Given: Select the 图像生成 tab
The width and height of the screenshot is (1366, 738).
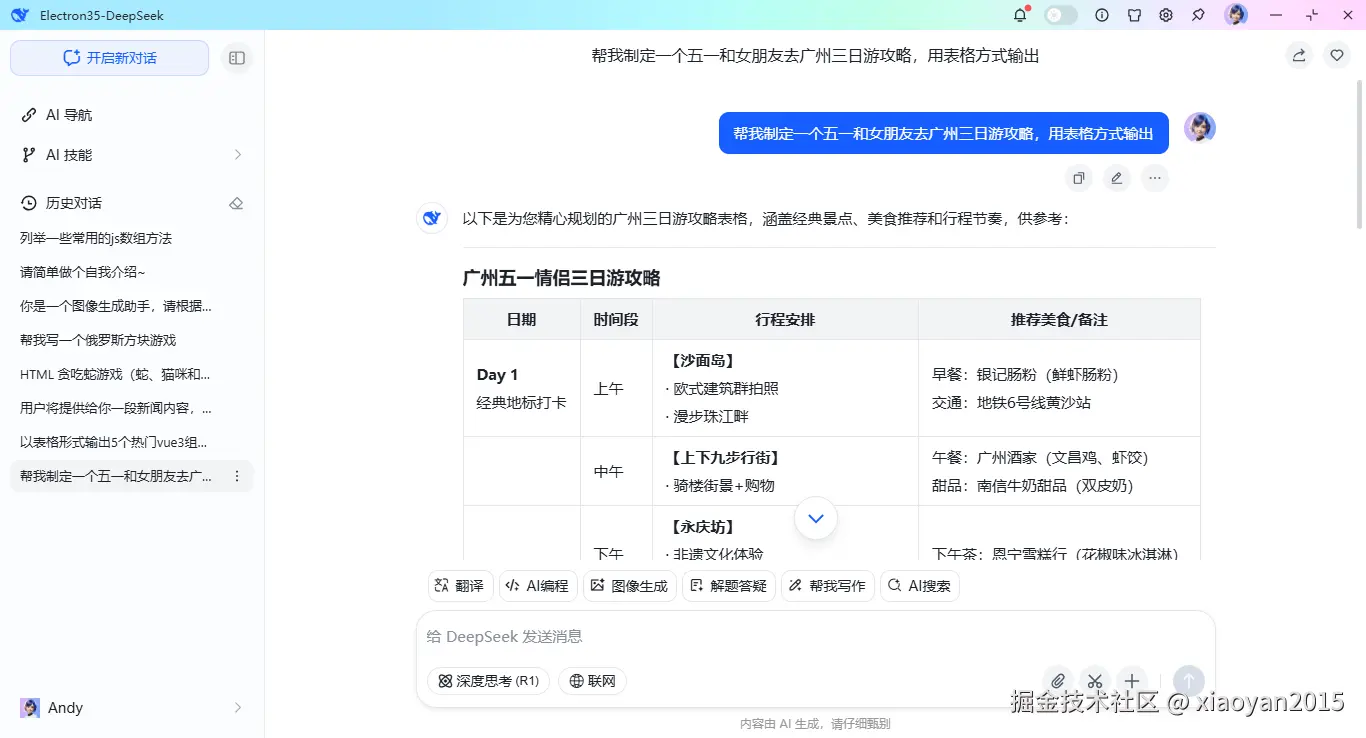Looking at the screenshot, I should 630,586.
